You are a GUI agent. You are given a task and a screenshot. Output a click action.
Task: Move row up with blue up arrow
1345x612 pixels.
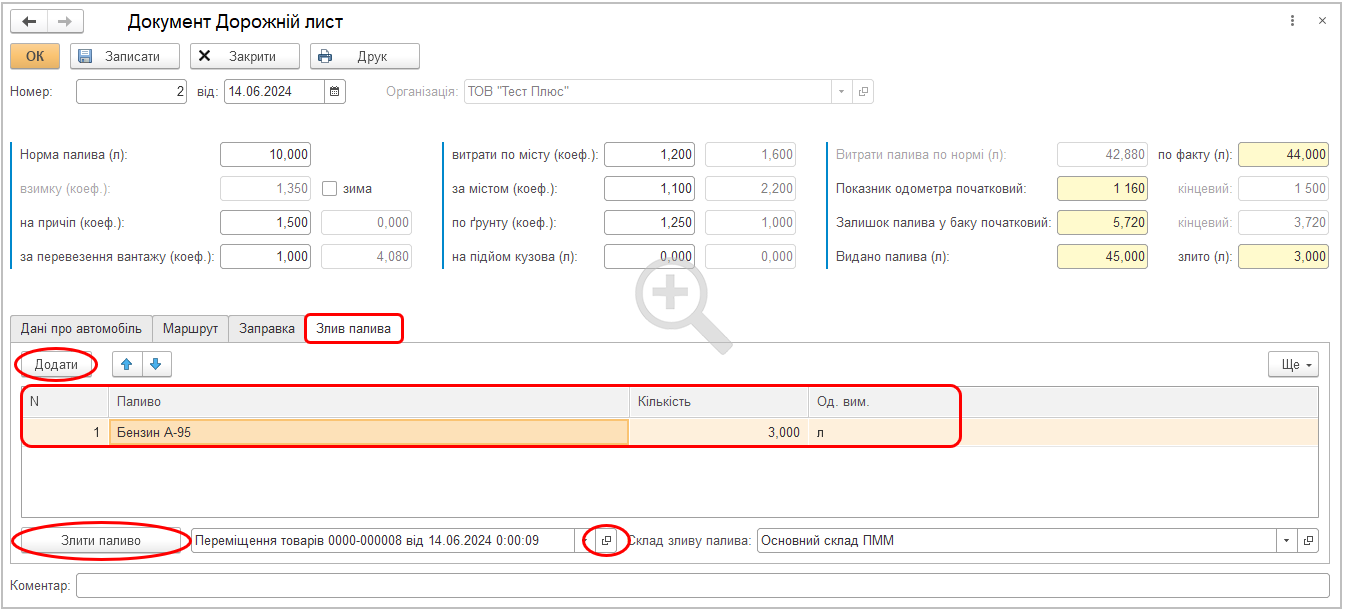point(127,365)
